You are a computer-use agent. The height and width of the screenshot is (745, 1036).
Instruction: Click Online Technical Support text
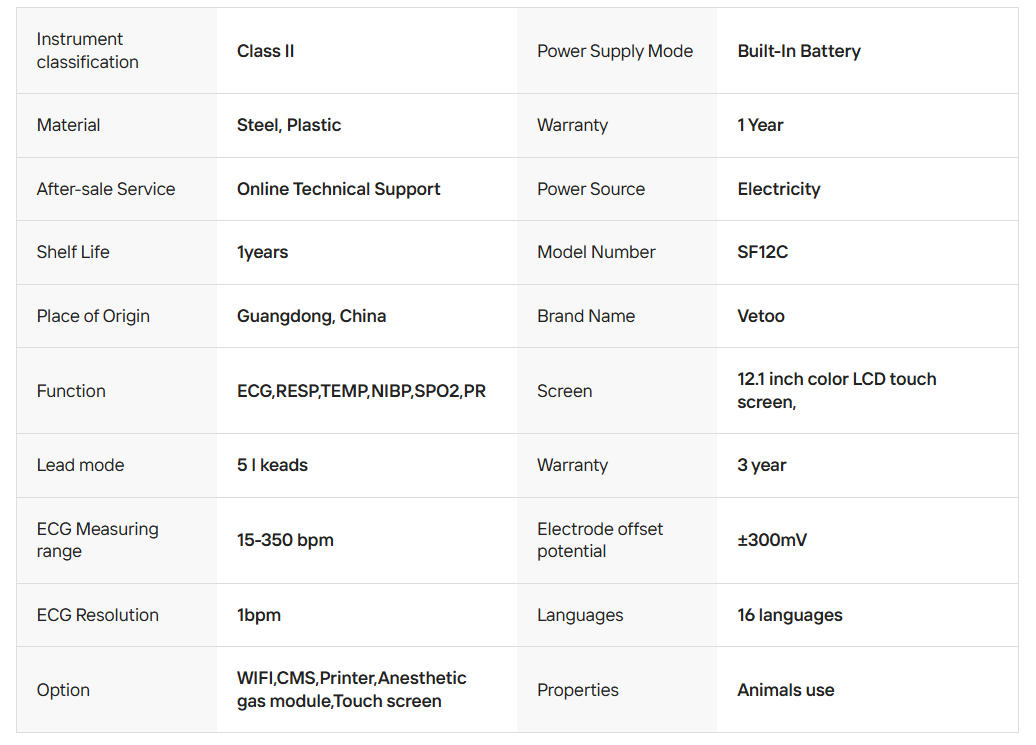tap(338, 189)
